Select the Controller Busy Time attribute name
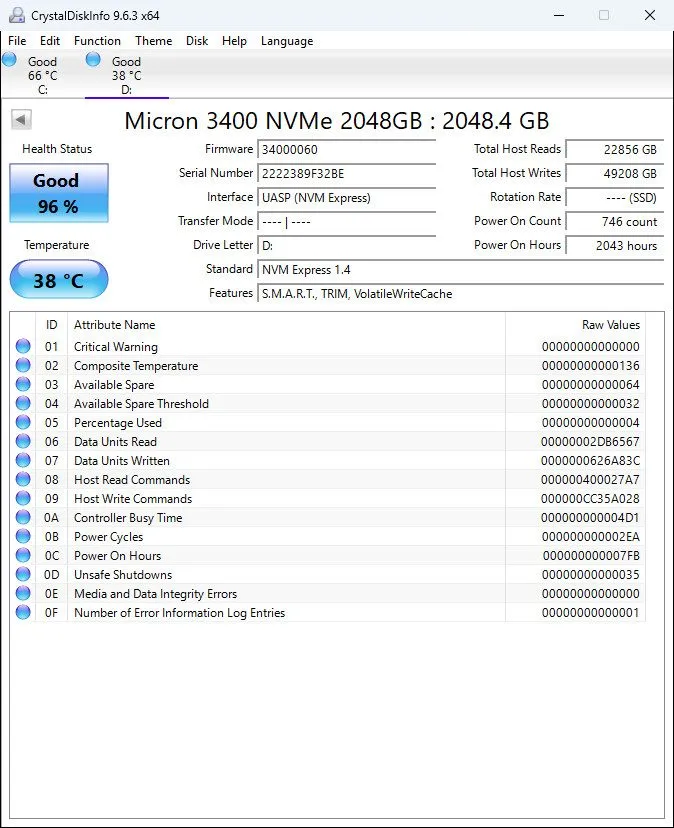 128,518
